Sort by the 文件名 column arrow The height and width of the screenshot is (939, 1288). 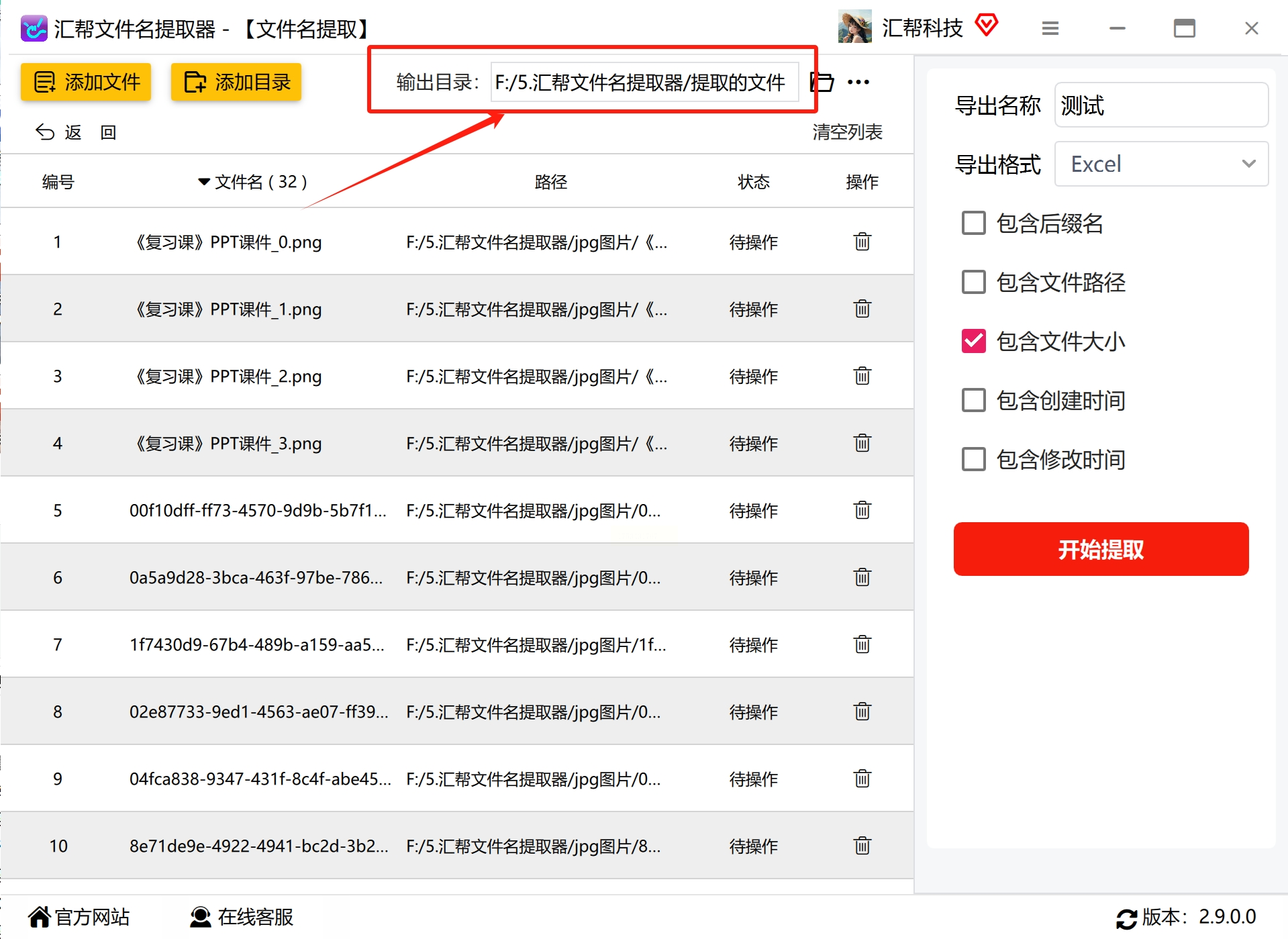[x=204, y=182]
